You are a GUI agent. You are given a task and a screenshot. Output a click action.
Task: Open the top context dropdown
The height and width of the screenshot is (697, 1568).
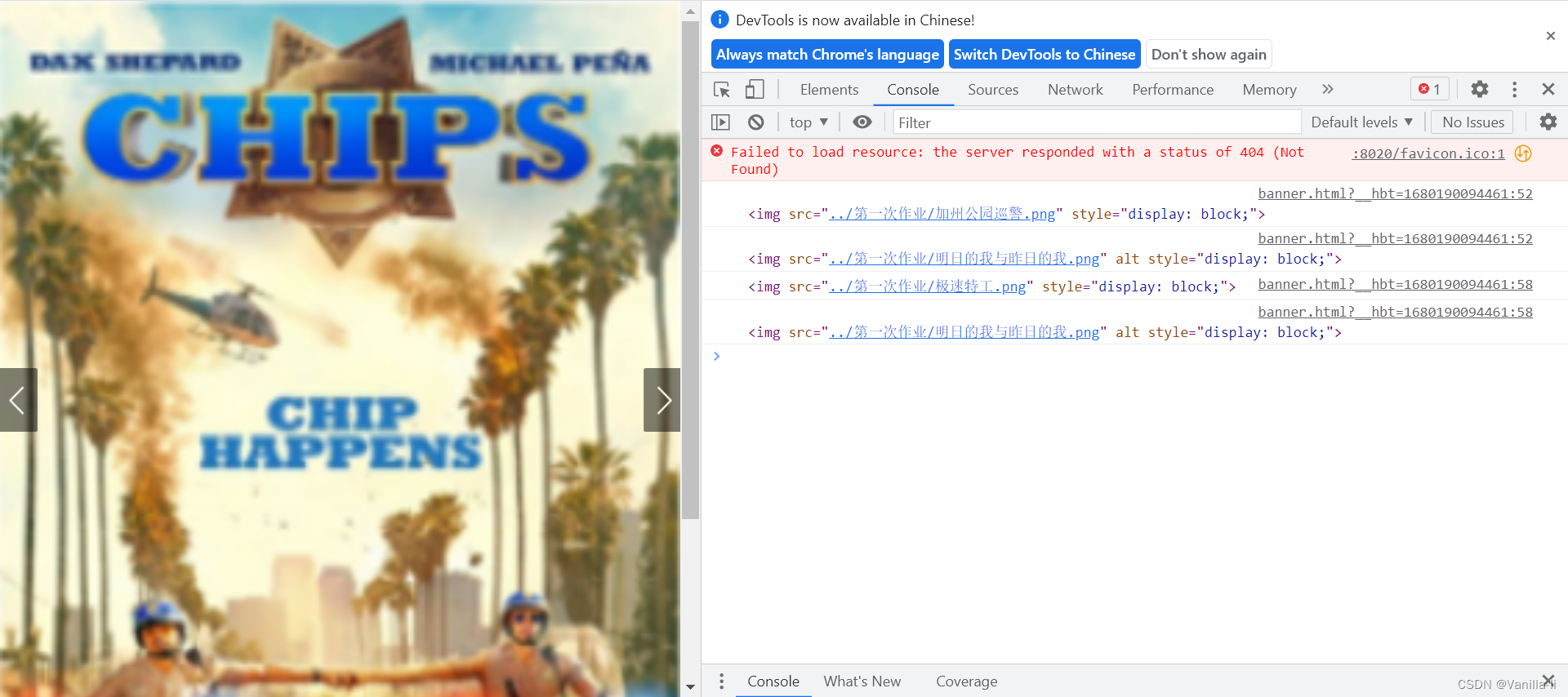coord(808,122)
